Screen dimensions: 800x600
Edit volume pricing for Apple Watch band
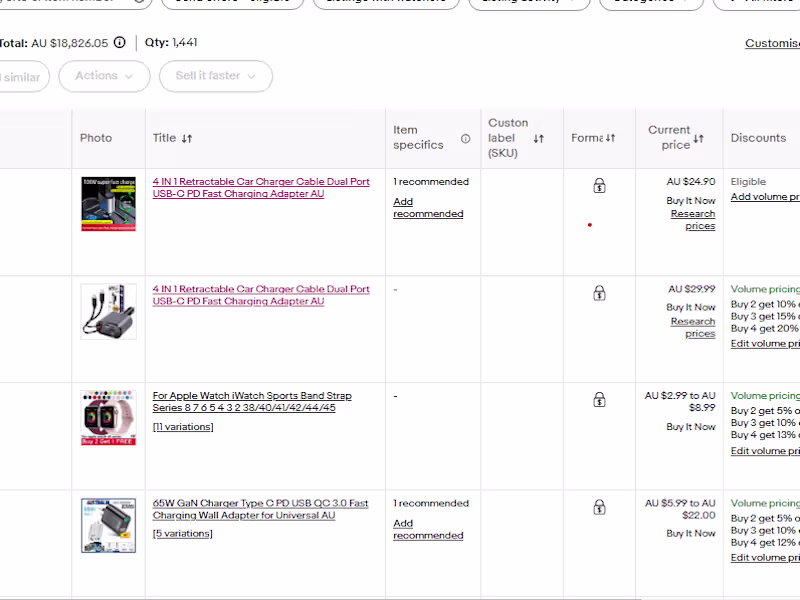tap(765, 451)
